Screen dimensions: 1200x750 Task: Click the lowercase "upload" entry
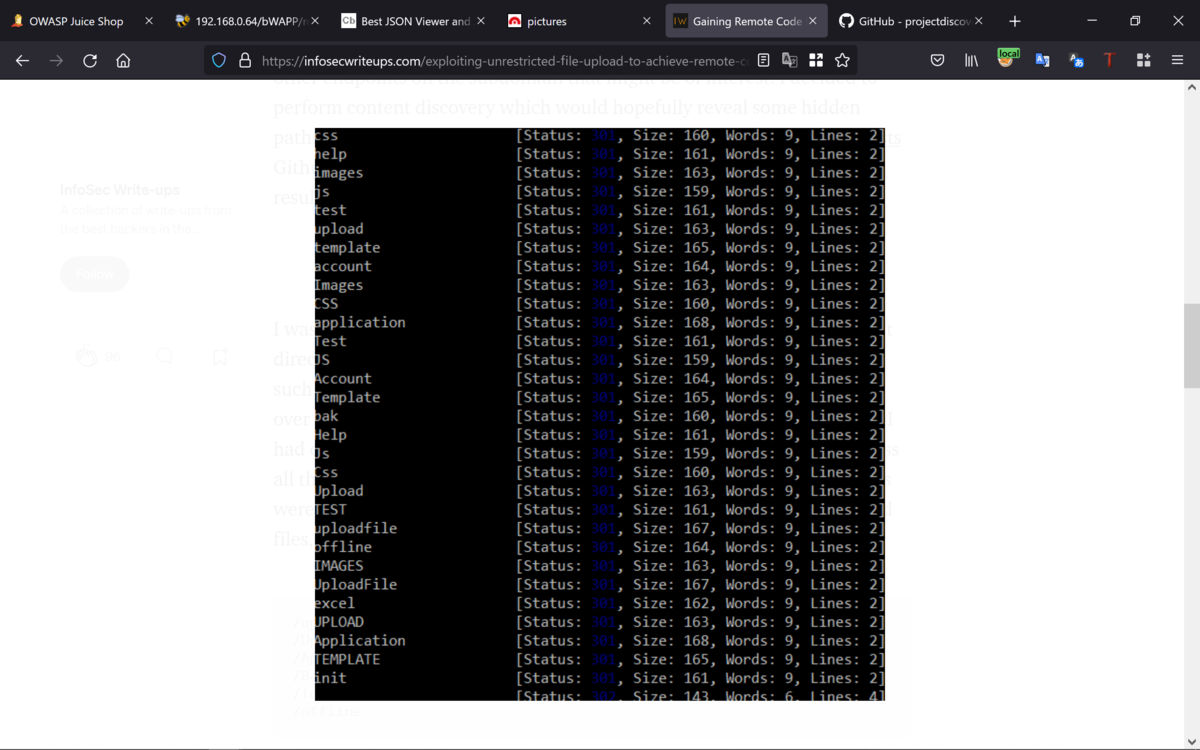pyautogui.click(x=339, y=229)
